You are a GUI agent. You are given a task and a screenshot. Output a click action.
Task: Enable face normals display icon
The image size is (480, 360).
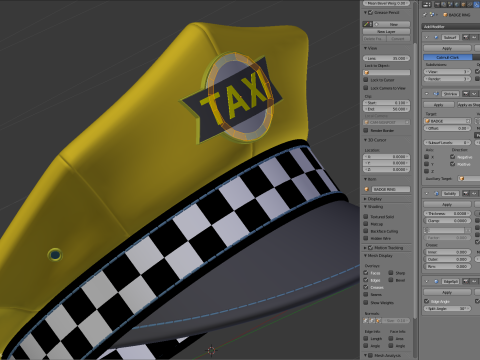pos(378,320)
